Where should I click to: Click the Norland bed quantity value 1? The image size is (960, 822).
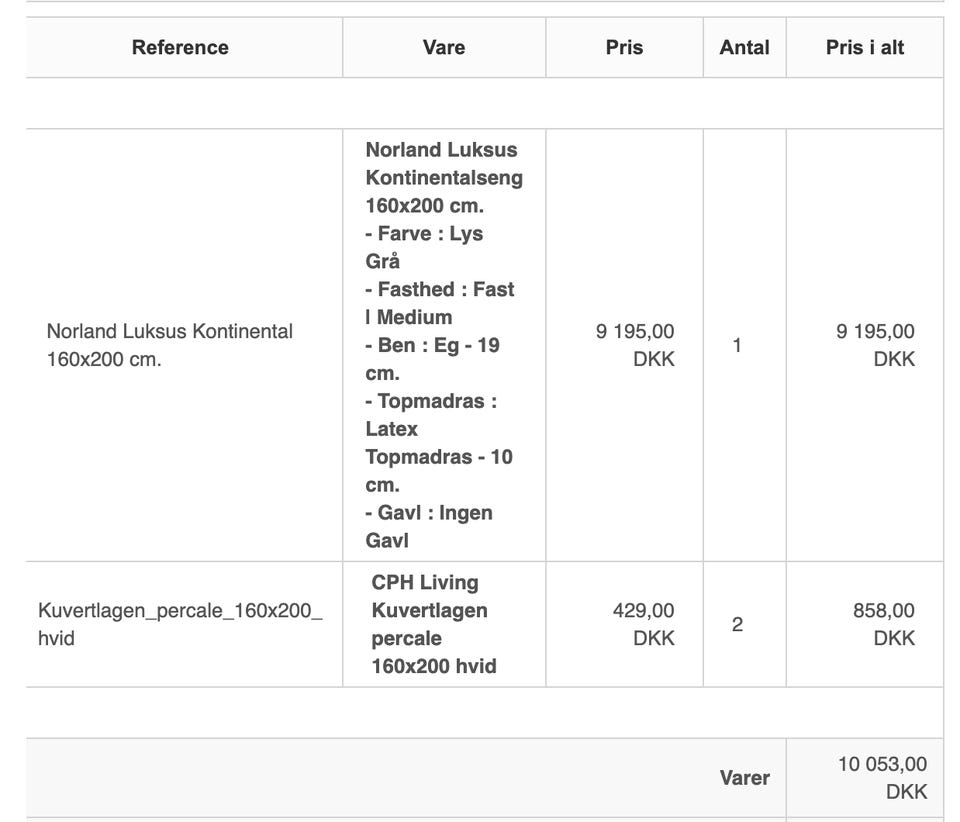(x=737, y=345)
